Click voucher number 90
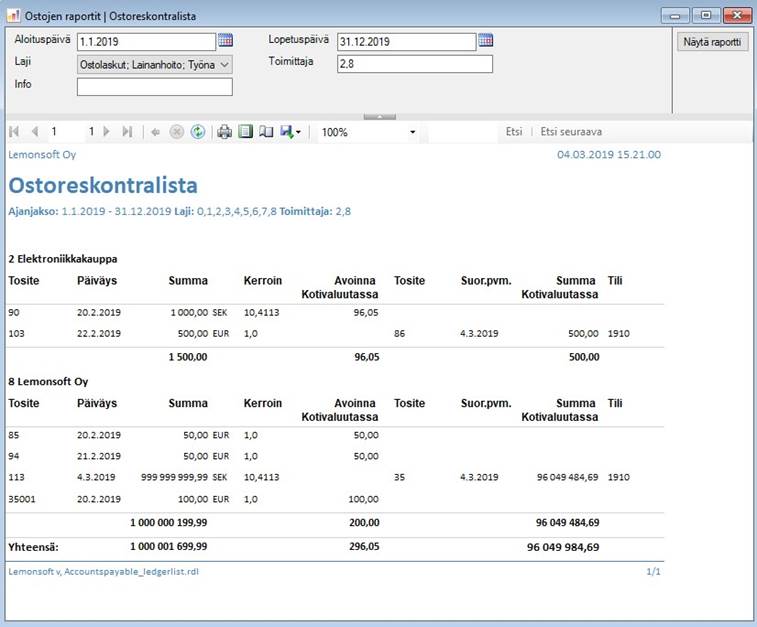Image resolution: width=757 pixels, height=627 pixels. [14, 312]
